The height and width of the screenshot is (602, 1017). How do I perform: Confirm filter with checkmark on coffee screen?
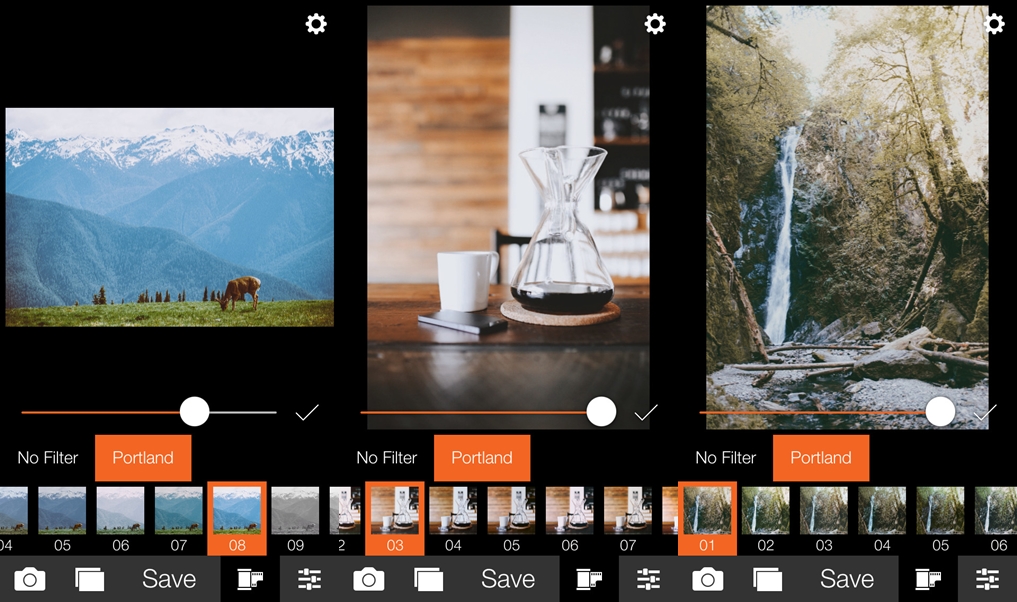pos(646,413)
